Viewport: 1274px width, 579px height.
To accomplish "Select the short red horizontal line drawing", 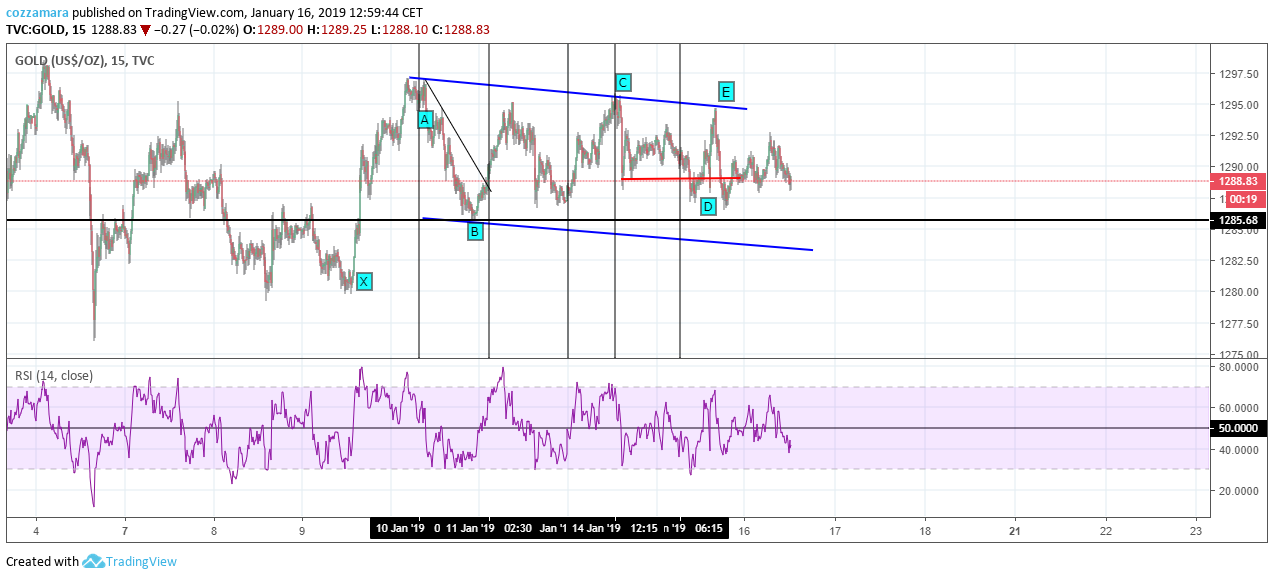I will (680, 179).
